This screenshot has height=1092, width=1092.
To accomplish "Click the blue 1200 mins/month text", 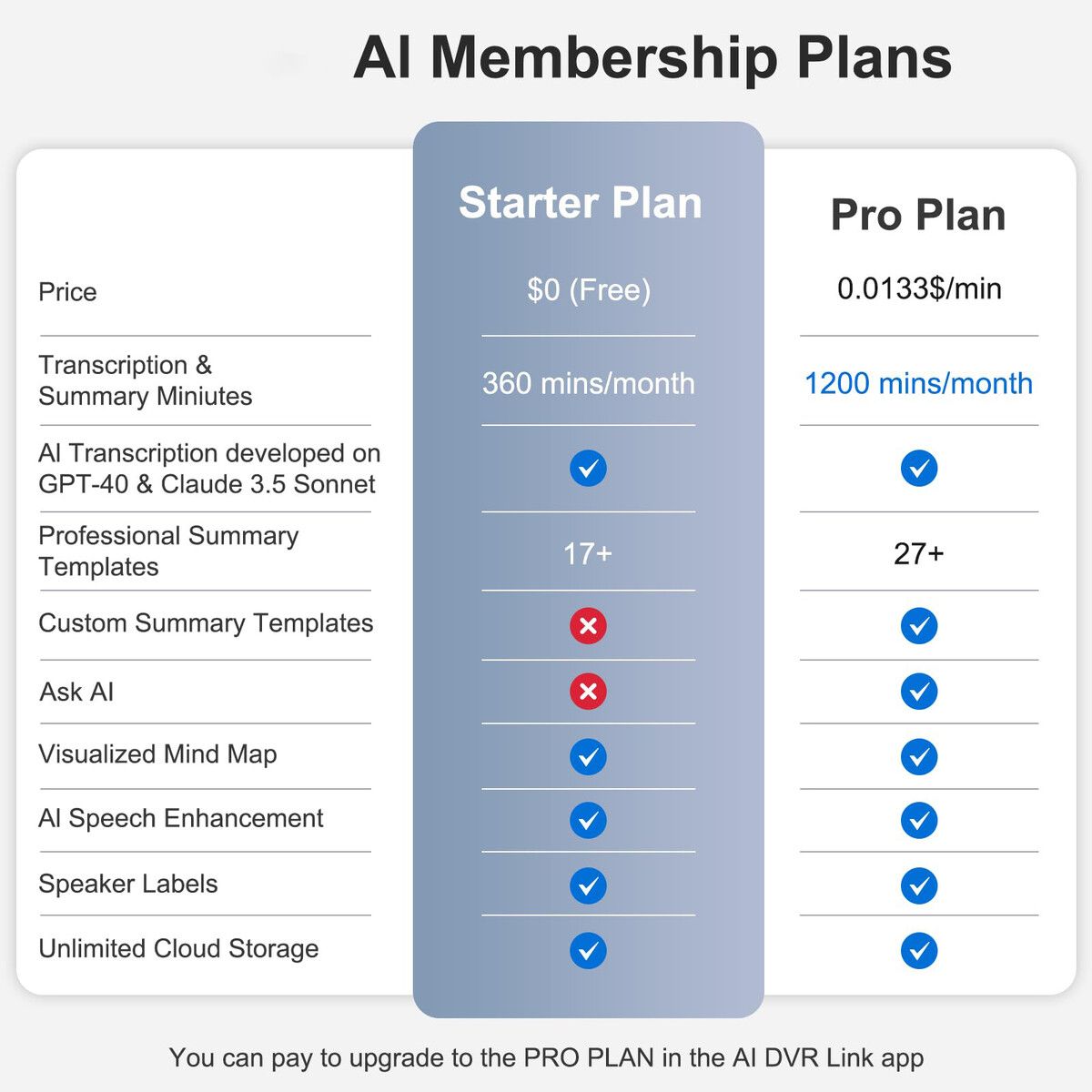I will click(x=918, y=383).
